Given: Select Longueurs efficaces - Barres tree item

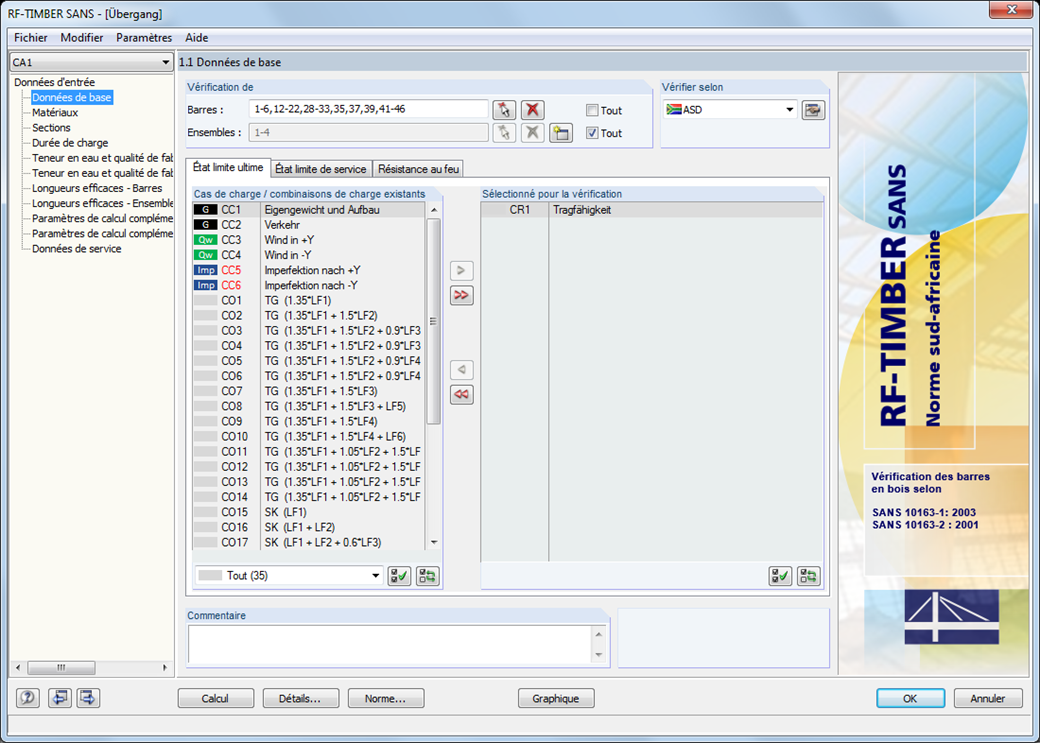Looking at the screenshot, I should click(97, 188).
